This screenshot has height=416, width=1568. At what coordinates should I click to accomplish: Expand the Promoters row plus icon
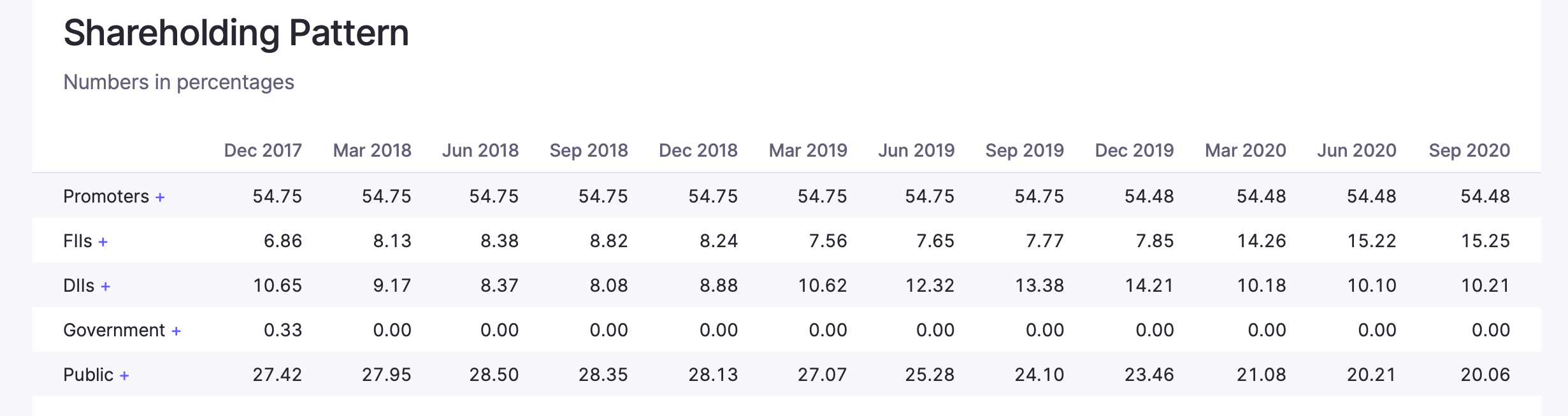pos(160,197)
